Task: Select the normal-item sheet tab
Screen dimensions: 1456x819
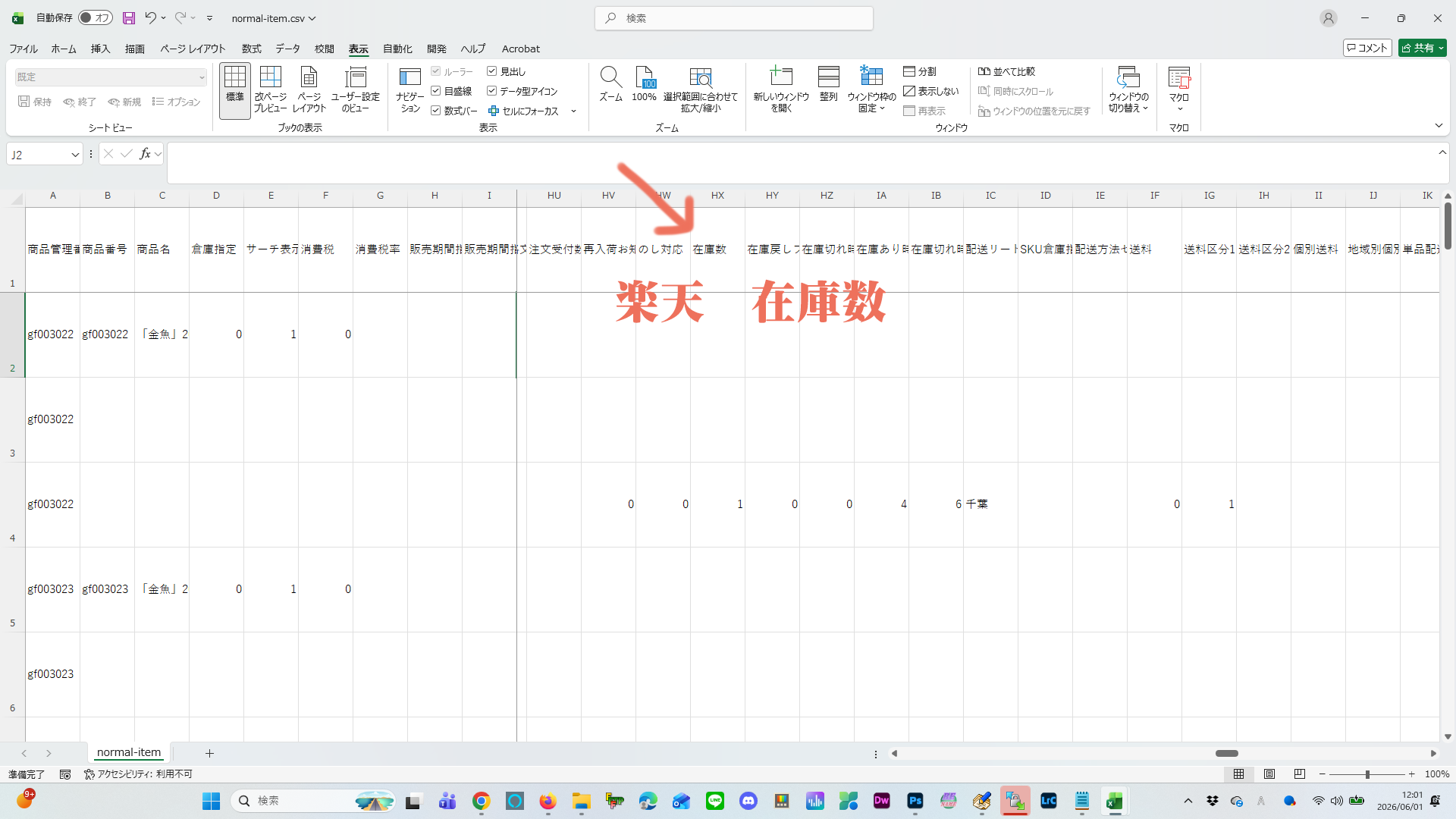Action: click(x=129, y=753)
